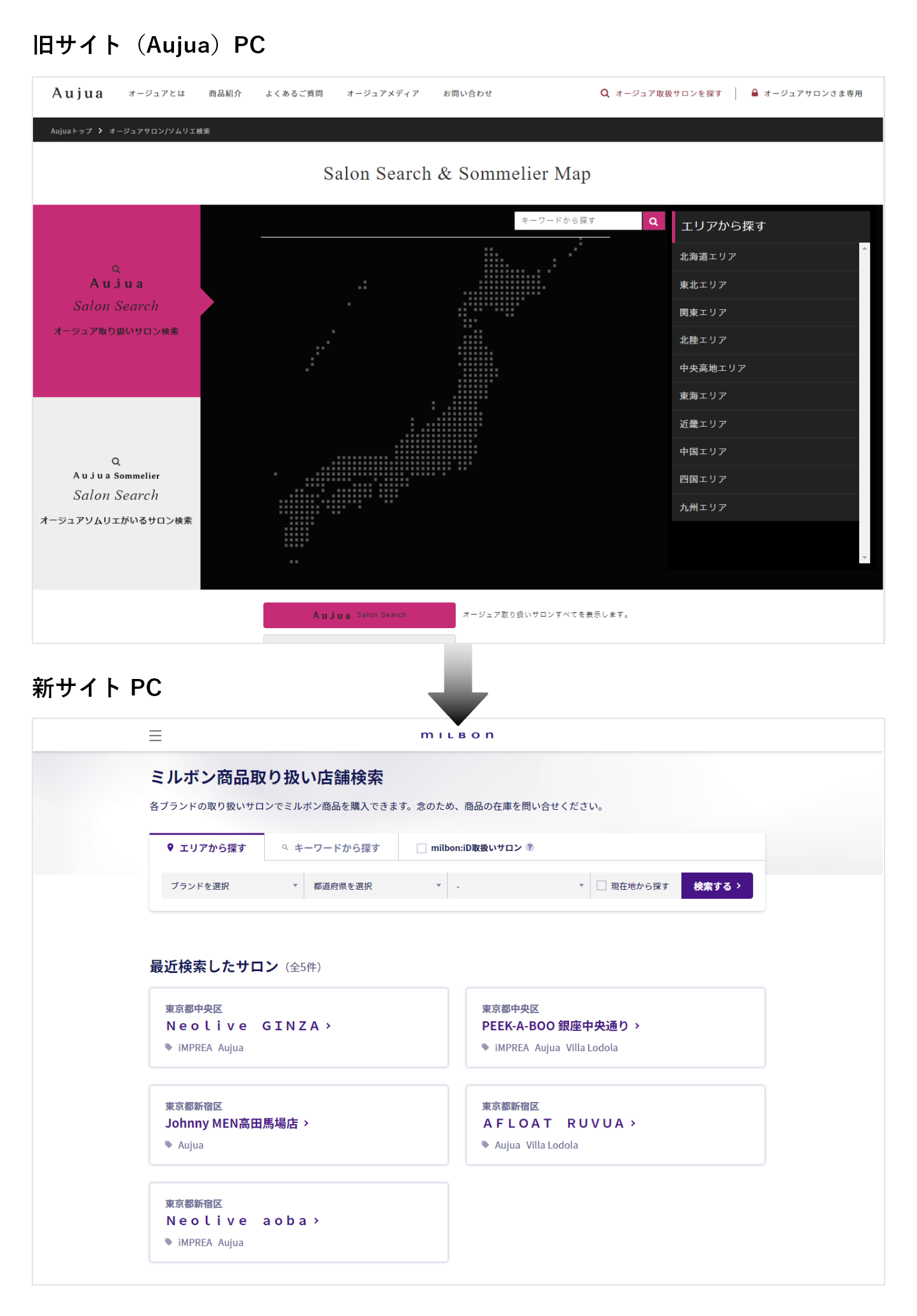Image resolution: width=917 pixels, height=1316 pixels.
Task: Click the magnifier icon above Aujua Sommelier
Action: click(116, 462)
